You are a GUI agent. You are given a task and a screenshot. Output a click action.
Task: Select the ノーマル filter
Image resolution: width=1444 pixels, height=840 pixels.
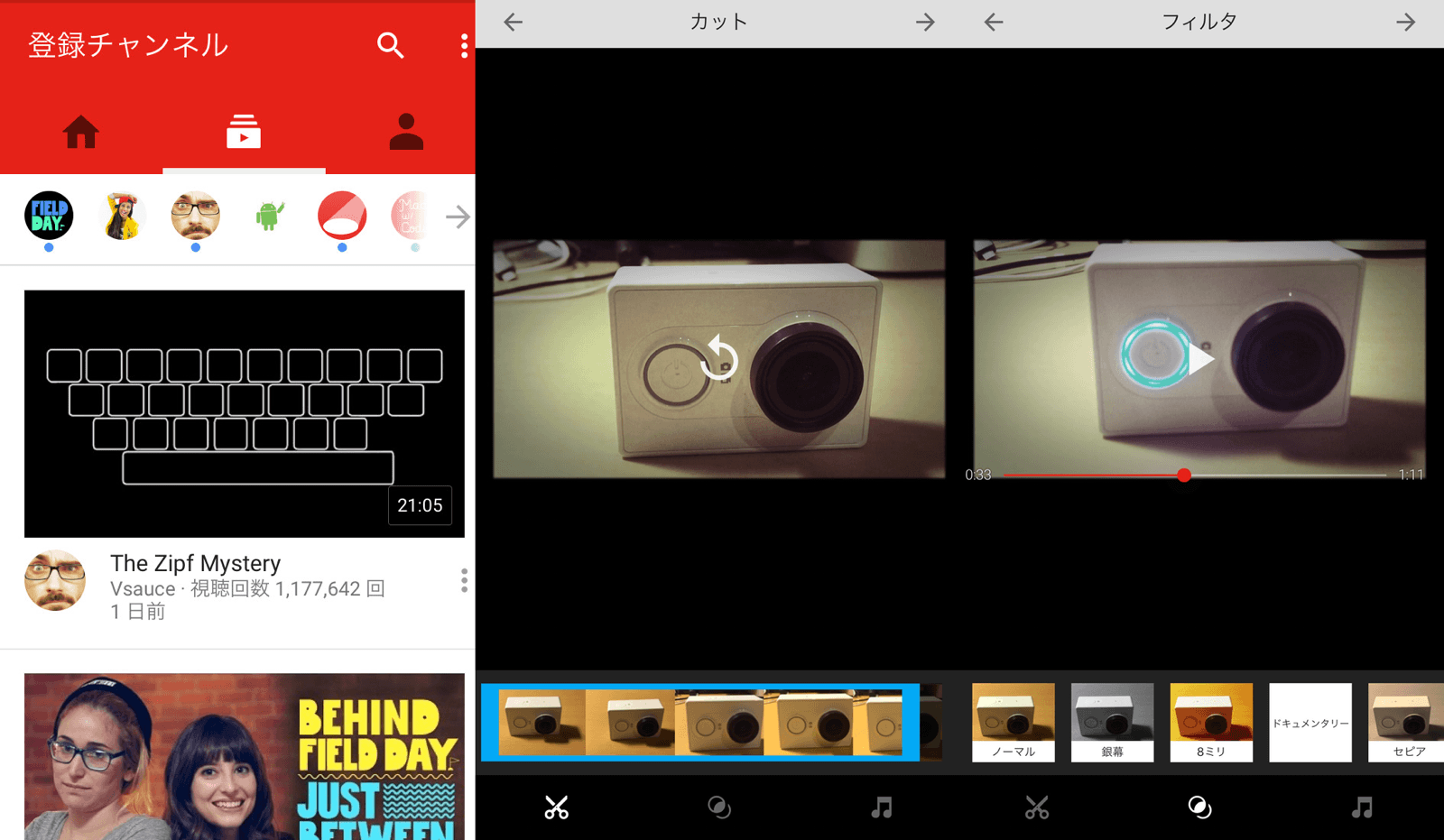coord(1014,723)
